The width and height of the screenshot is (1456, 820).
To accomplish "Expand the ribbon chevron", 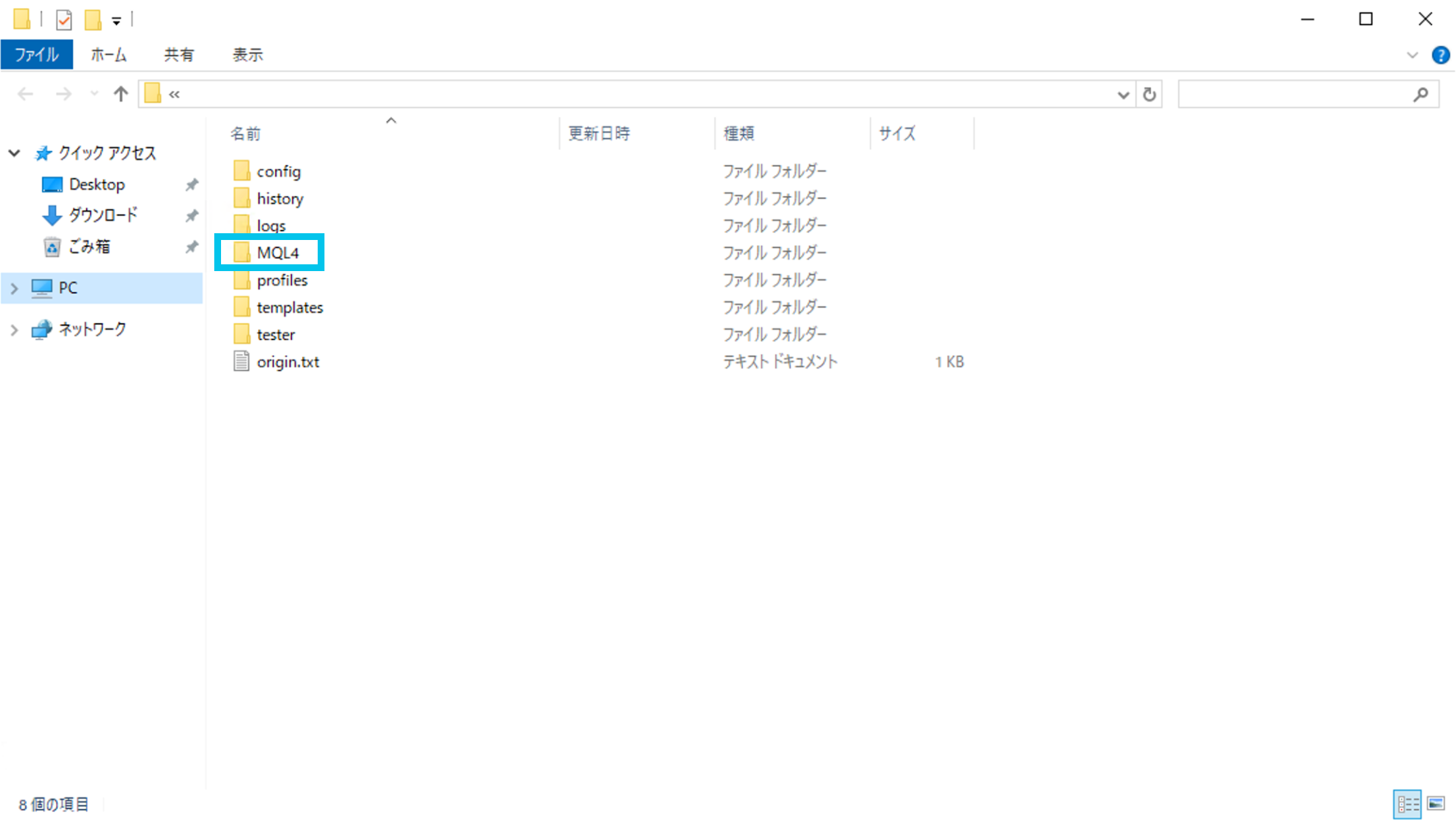I will point(1411,55).
